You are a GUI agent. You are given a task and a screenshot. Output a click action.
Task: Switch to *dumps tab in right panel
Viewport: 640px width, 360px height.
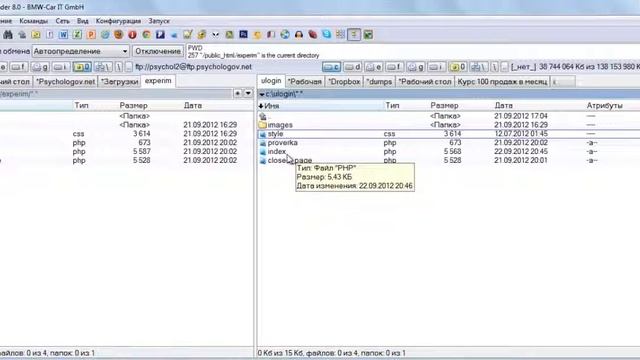[x=379, y=82]
